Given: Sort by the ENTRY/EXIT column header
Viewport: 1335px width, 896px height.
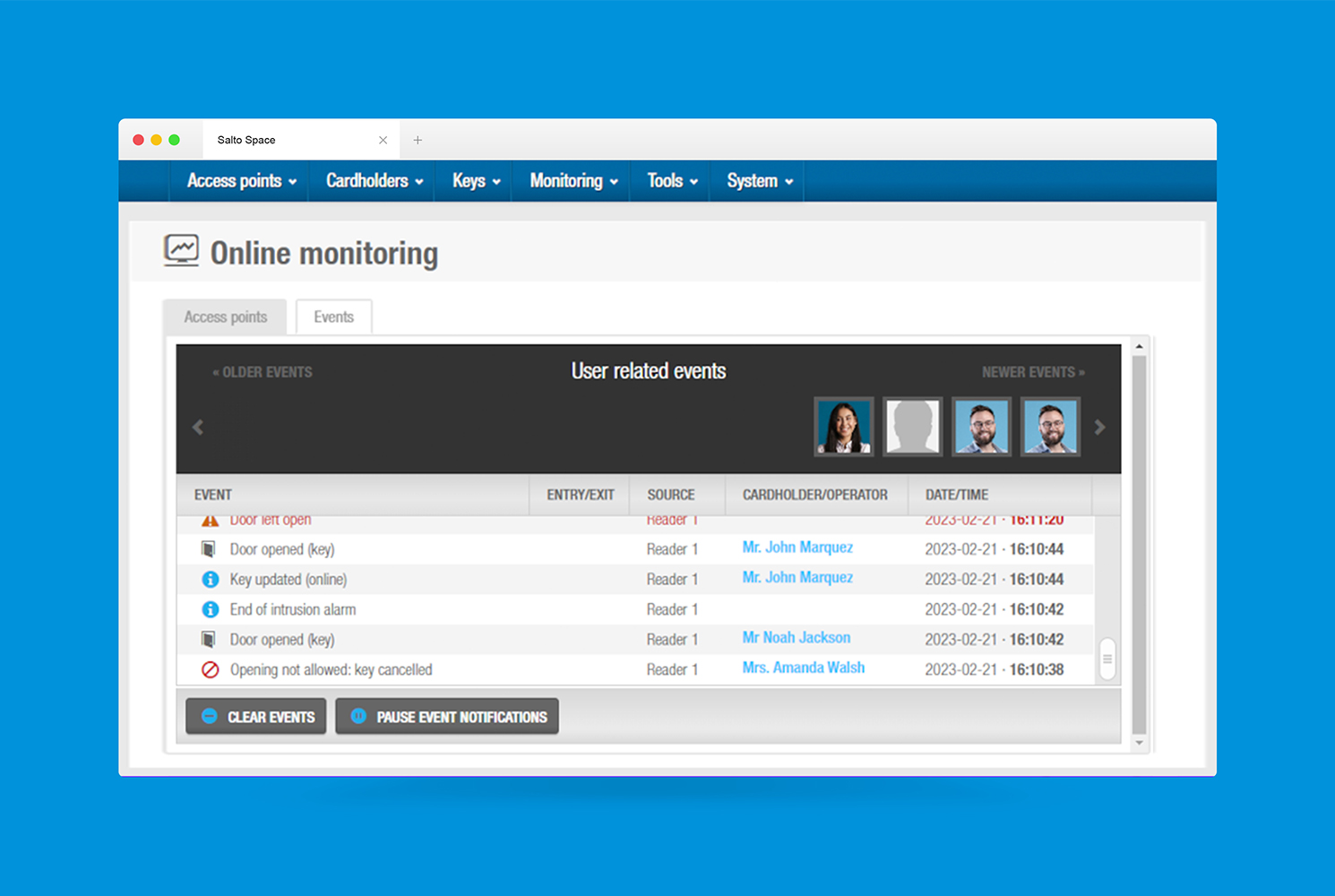Looking at the screenshot, I should click(580, 495).
